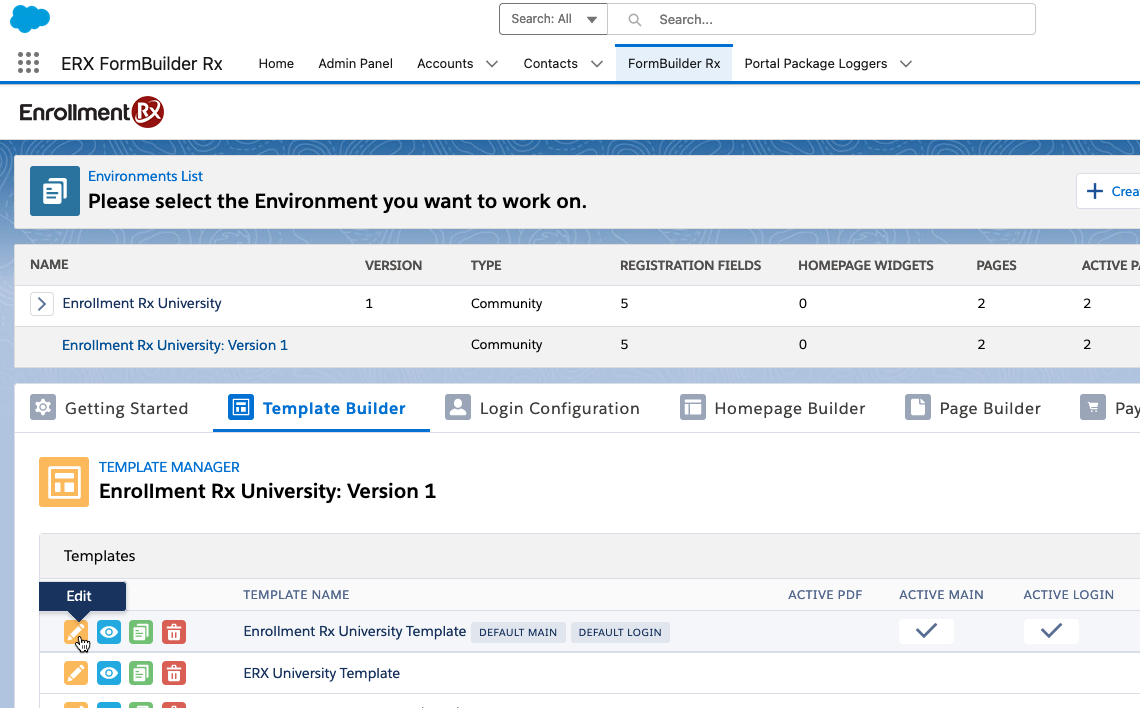Select the FormBuilder Rx tab
This screenshot has height=708, width=1140.
pyautogui.click(x=674, y=64)
